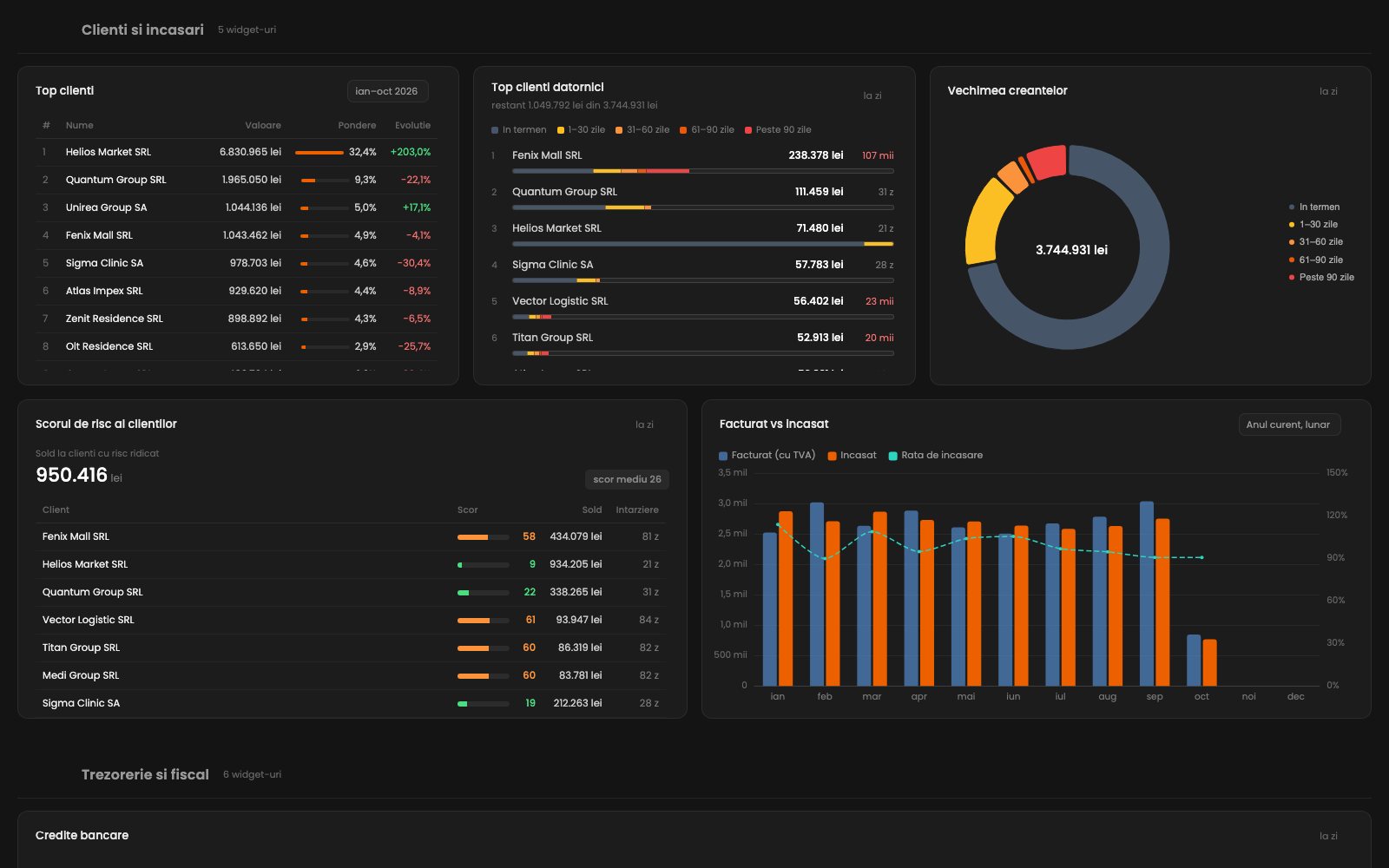Open the Anul curent, lunar period selector
The height and width of the screenshot is (868, 1389).
click(x=1289, y=424)
